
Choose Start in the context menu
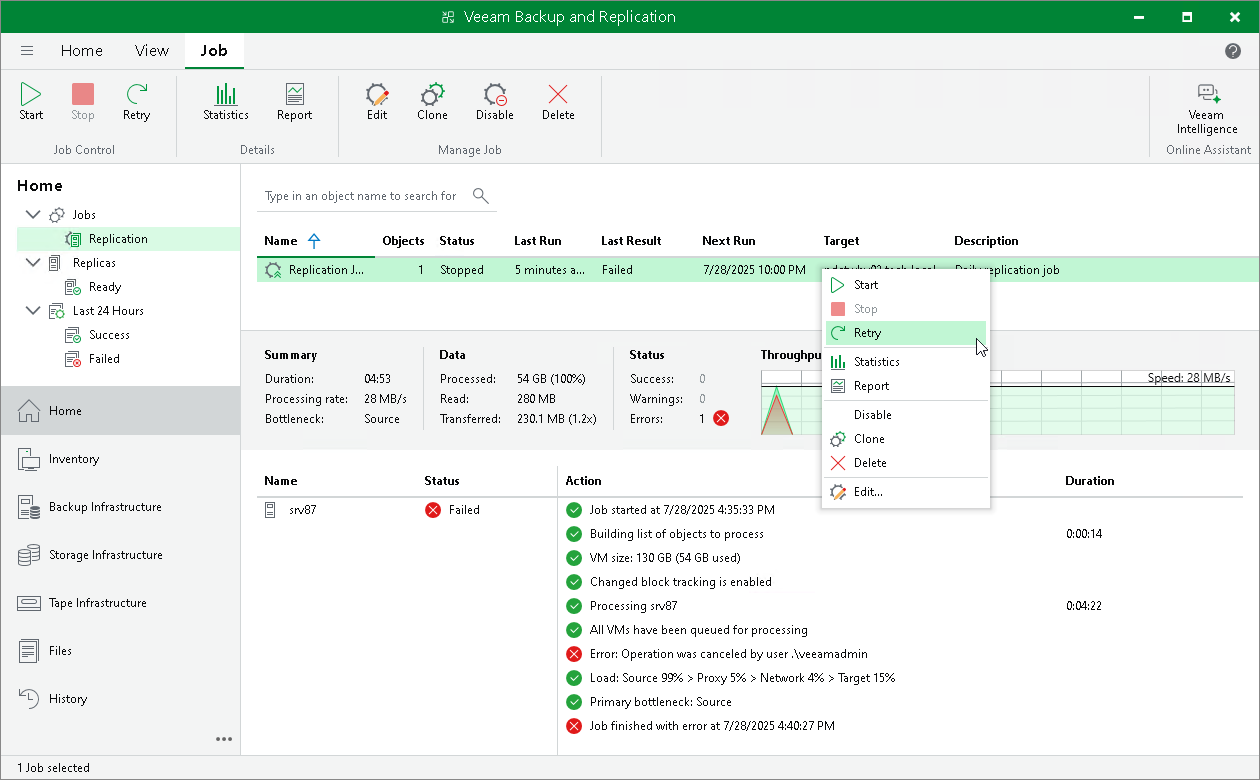coord(906,285)
